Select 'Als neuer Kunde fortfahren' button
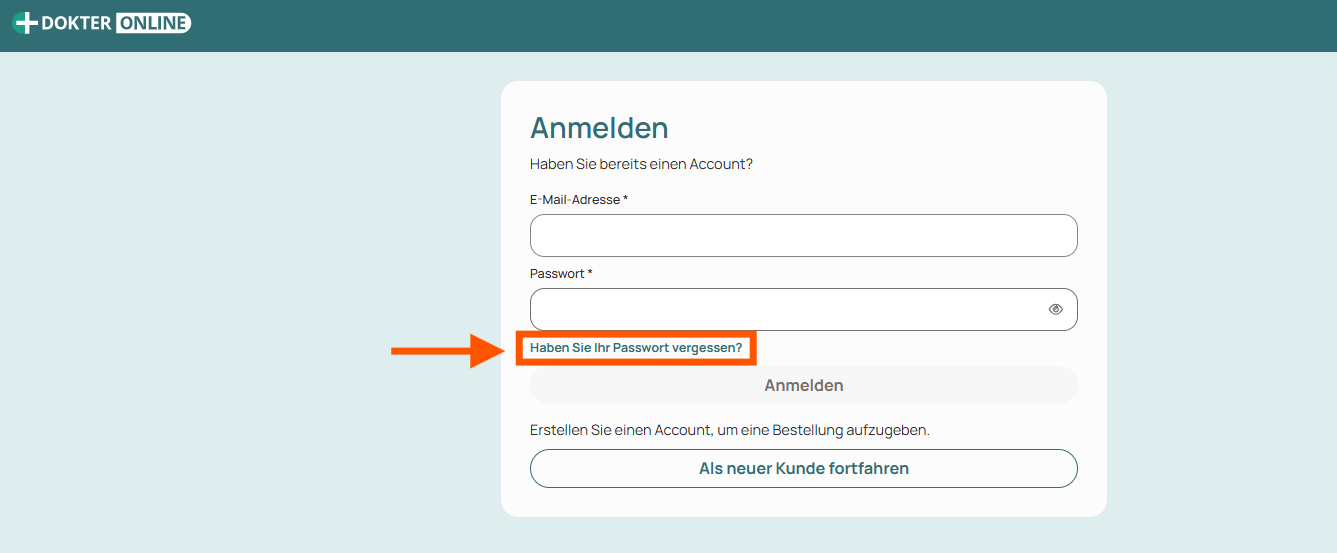 pyautogui.click(x=803, y=468)
